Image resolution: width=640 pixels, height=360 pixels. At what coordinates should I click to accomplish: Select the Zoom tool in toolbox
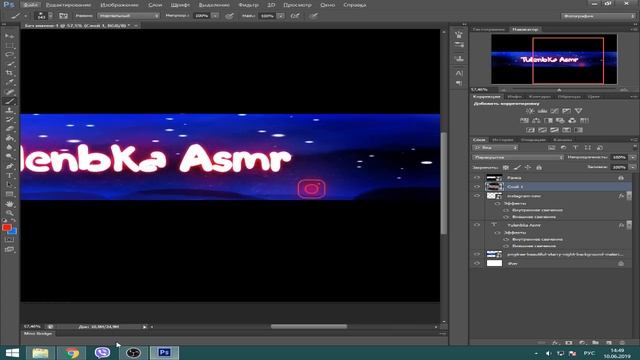click(x=9, y=213)
